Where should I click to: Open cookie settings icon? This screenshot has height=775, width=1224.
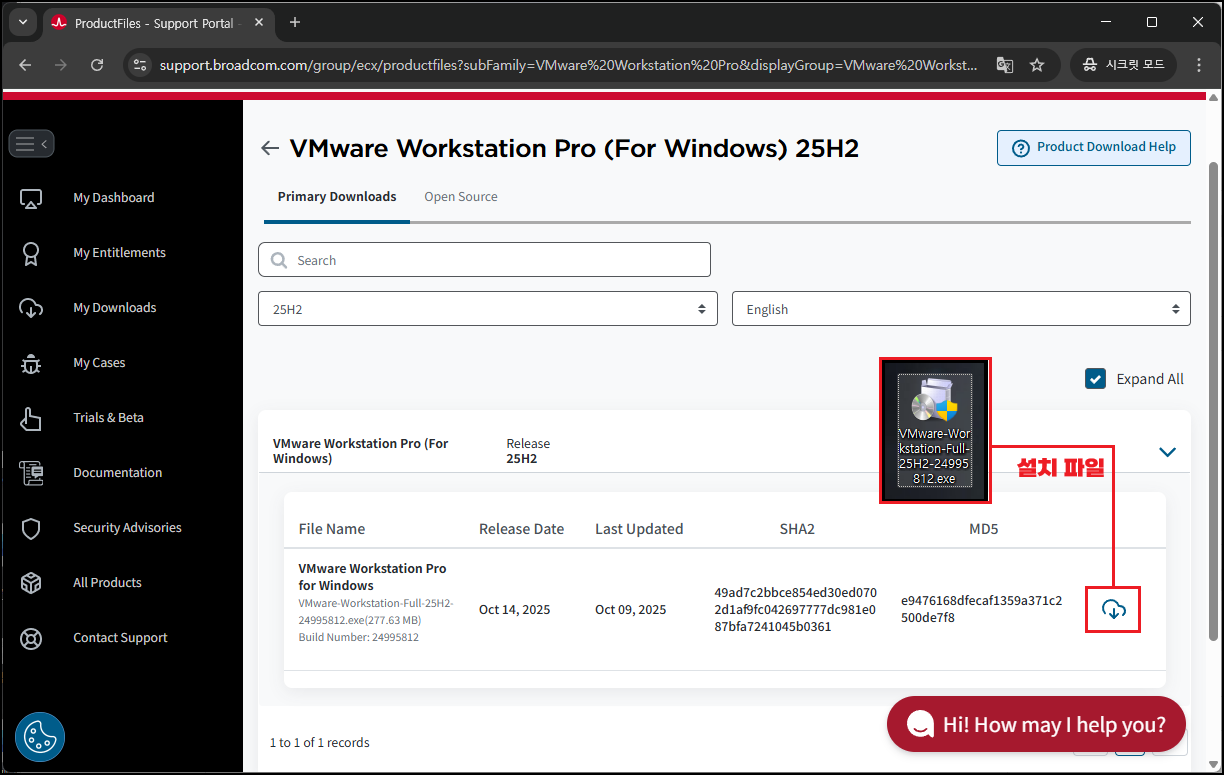click(40, 738)
